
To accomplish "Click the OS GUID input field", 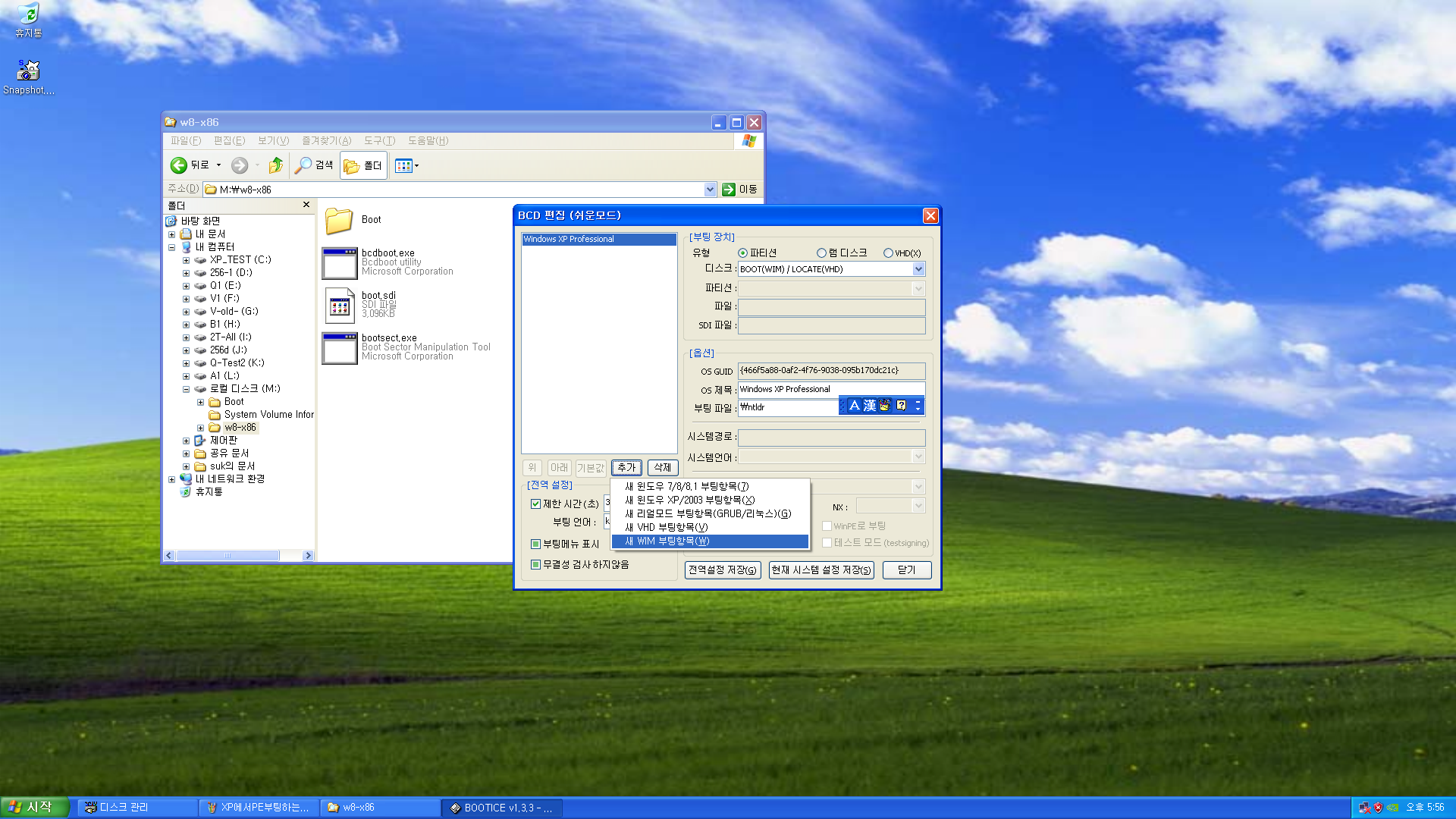I will (x=832, y=371).
